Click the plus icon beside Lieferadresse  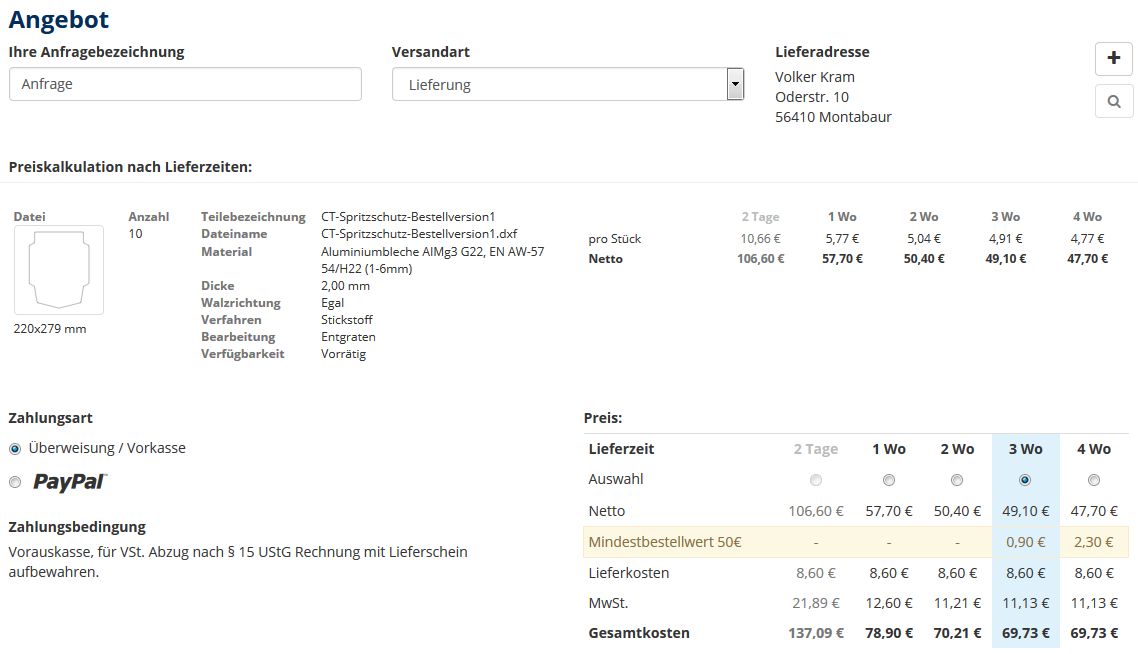click(x=1114, y=59)
